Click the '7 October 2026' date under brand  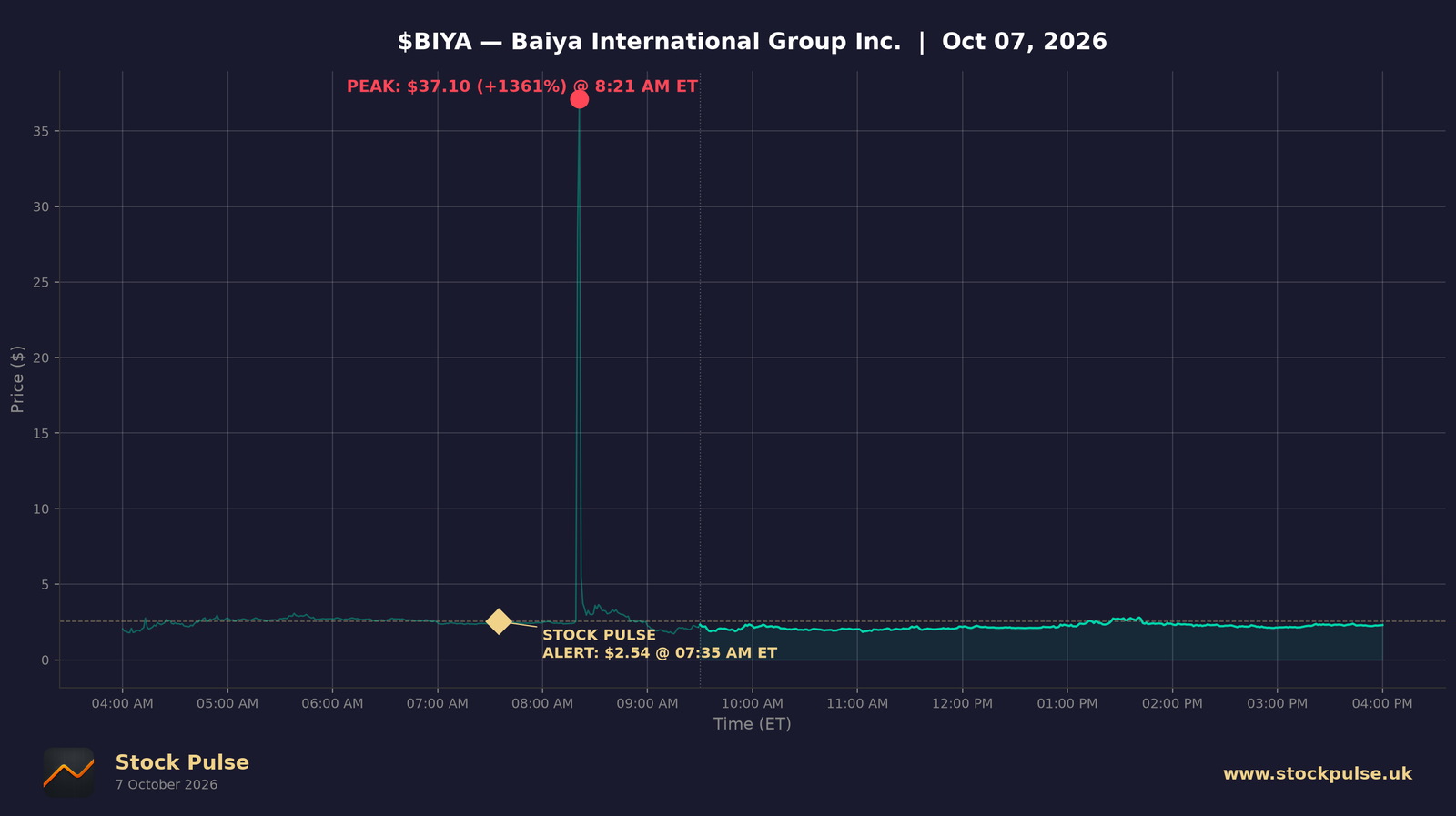167,785
